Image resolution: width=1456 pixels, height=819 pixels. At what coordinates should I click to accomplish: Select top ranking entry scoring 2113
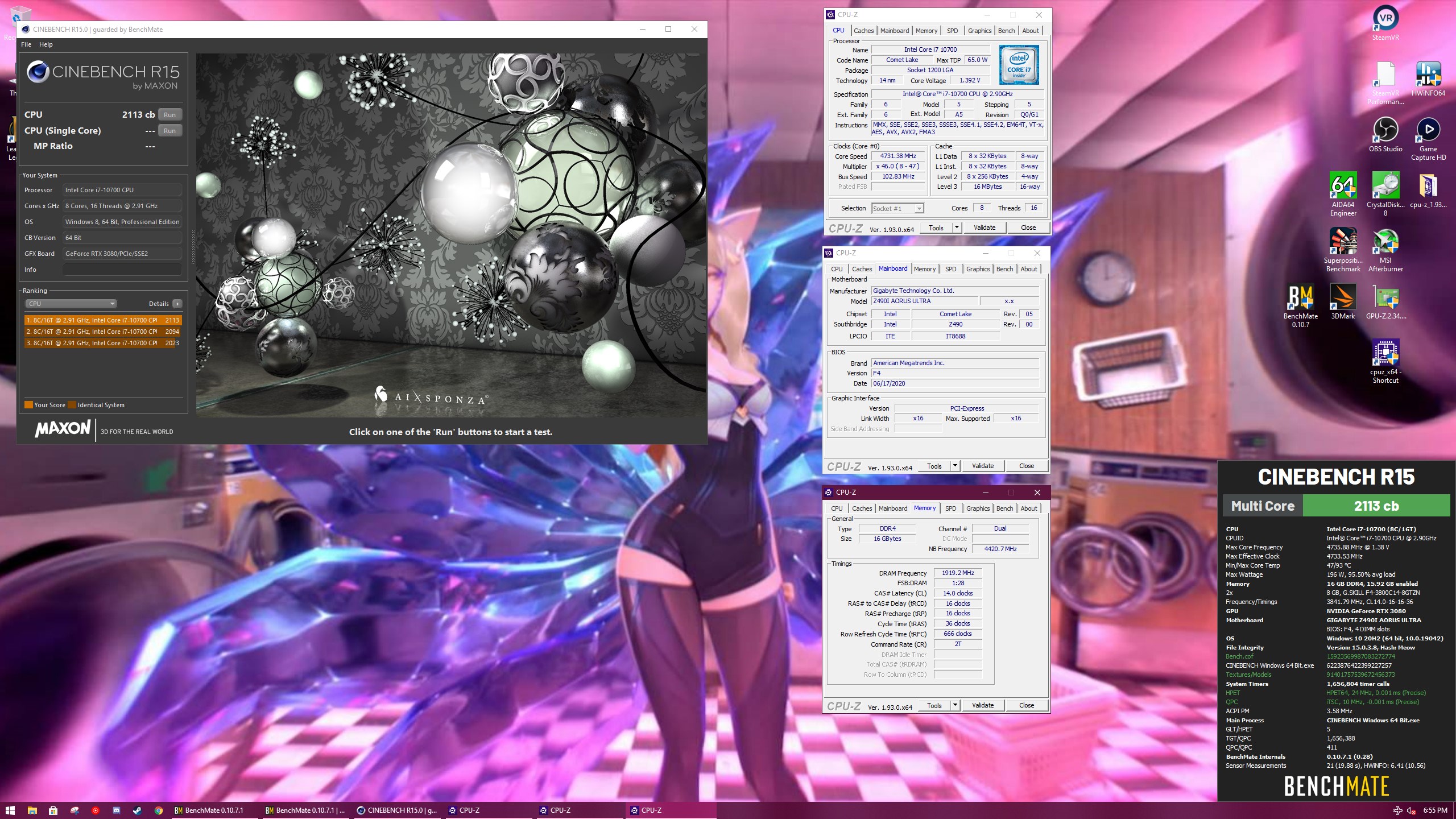102,320
